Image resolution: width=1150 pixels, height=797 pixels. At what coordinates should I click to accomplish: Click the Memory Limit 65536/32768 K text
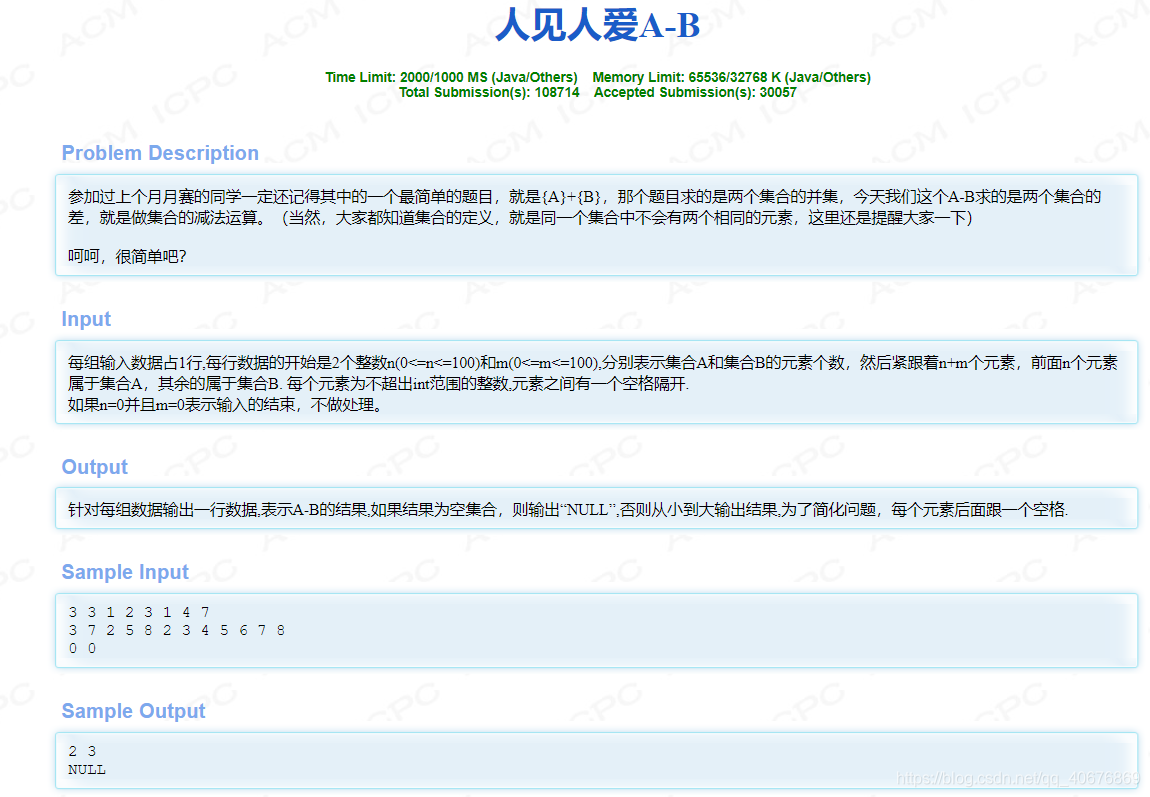coord(731,77)
